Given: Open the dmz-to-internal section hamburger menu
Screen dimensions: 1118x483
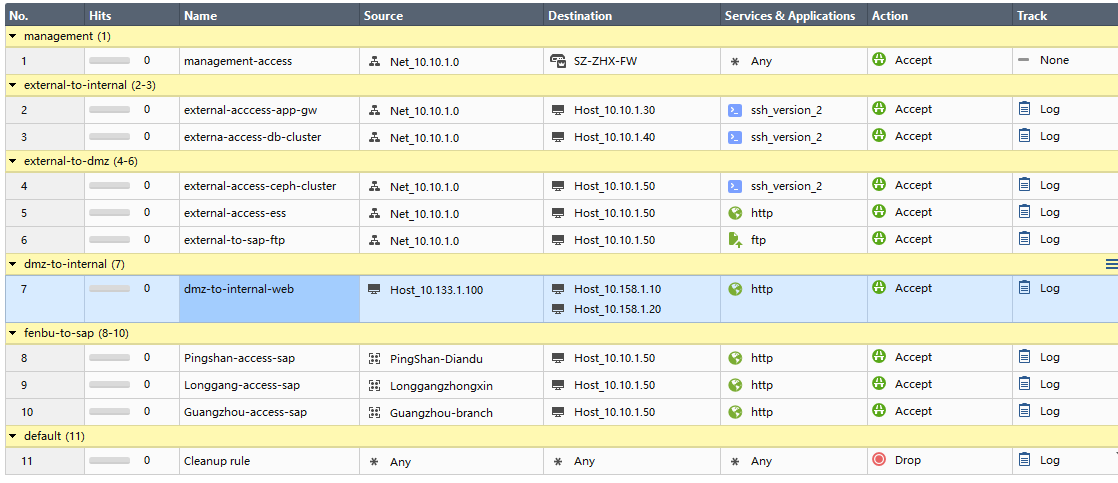Looking at the screenshot, I should [x=1111, y=264].
